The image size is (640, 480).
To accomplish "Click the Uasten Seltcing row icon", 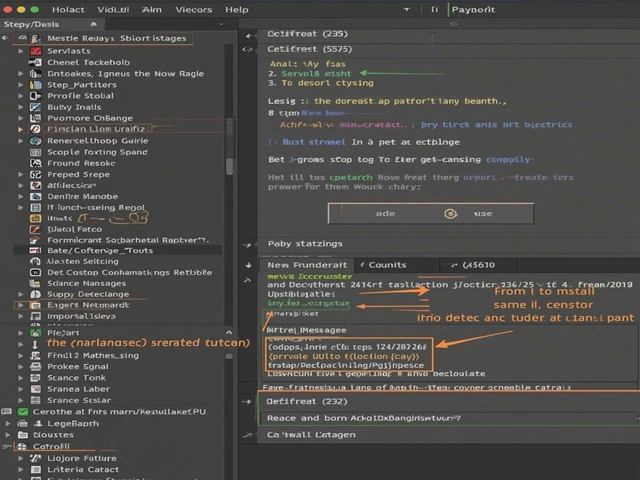I will [36, 261].
